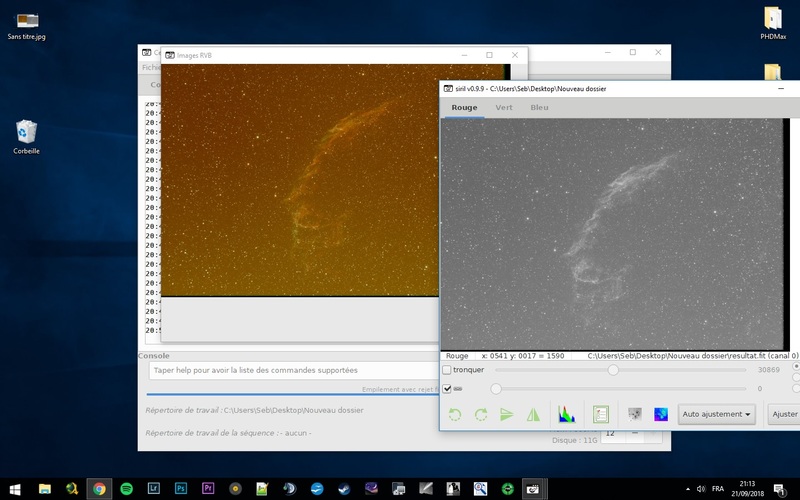
Task: Launch Steam from taskbar
Action: pyautogui.click(x=344, y=489)
